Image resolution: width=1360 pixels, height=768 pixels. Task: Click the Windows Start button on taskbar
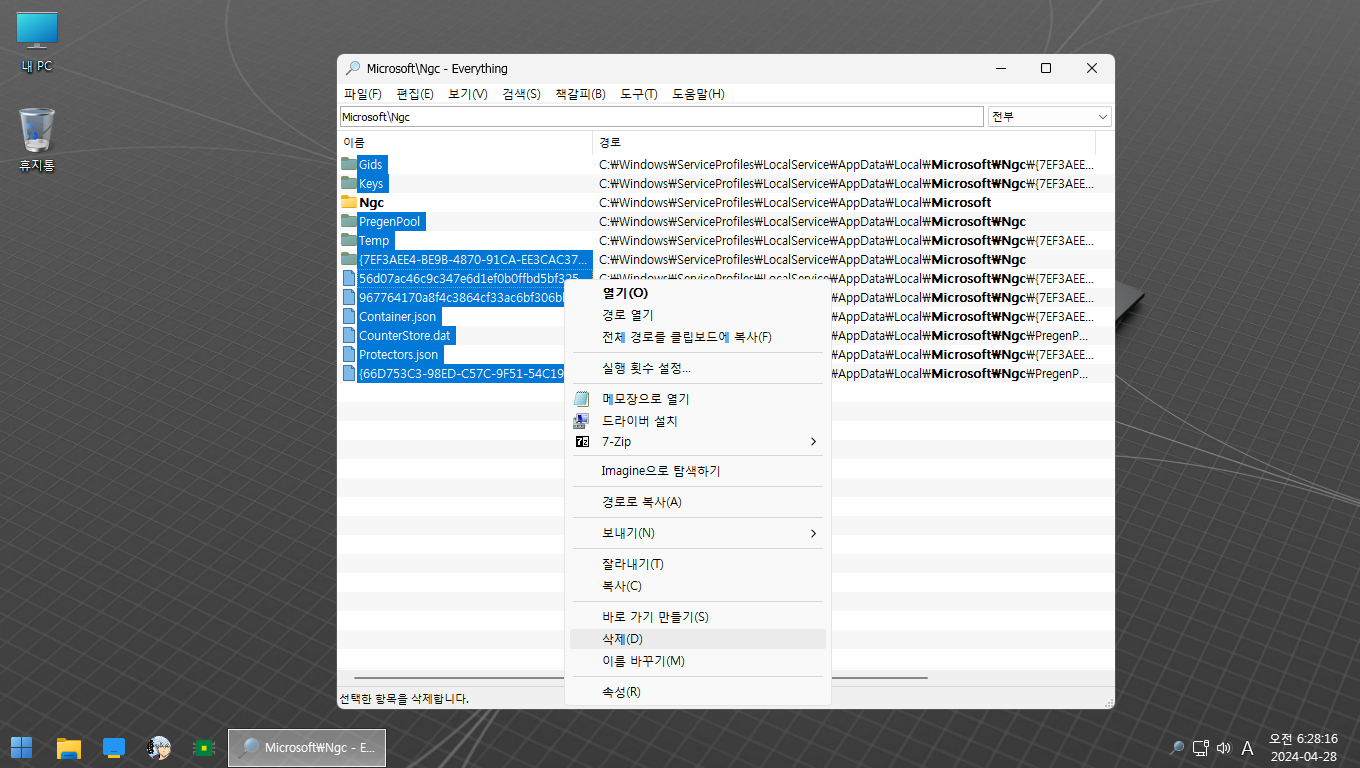(x=21, y=748)
